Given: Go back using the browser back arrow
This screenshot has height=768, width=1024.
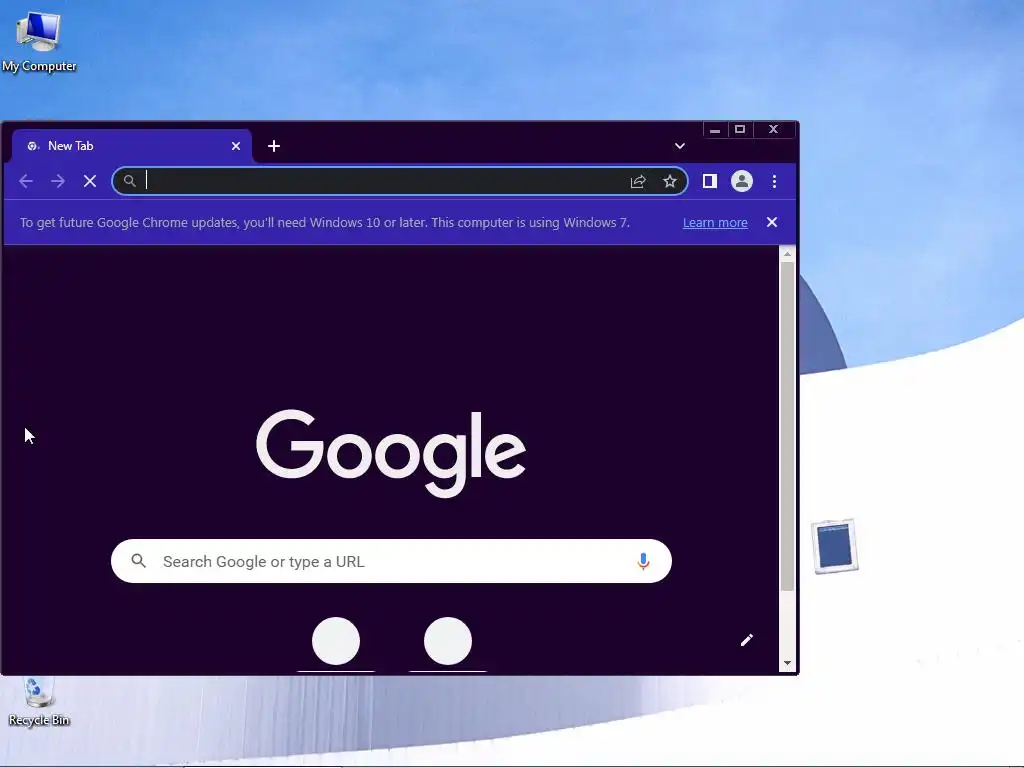Looking at the screenshot, I should point(26,181).
